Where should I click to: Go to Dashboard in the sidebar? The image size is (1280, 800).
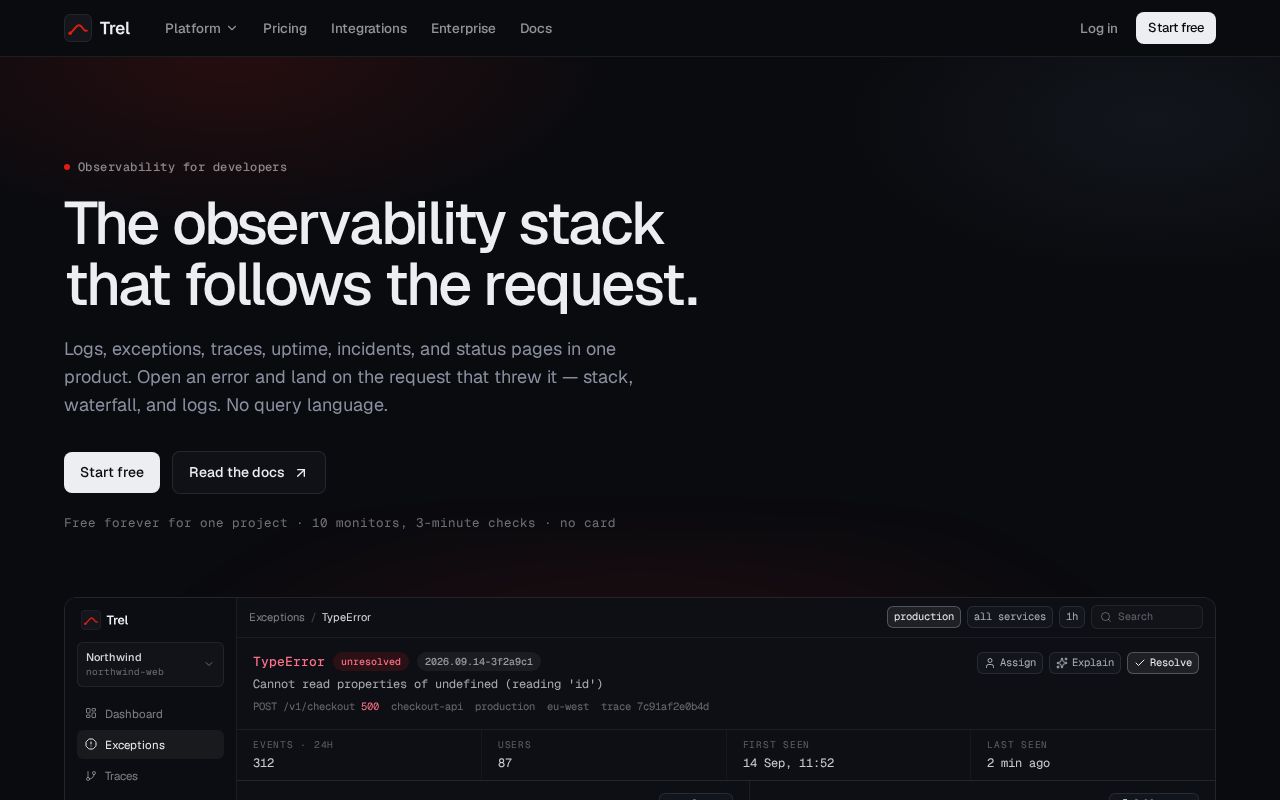pos(150,714)
